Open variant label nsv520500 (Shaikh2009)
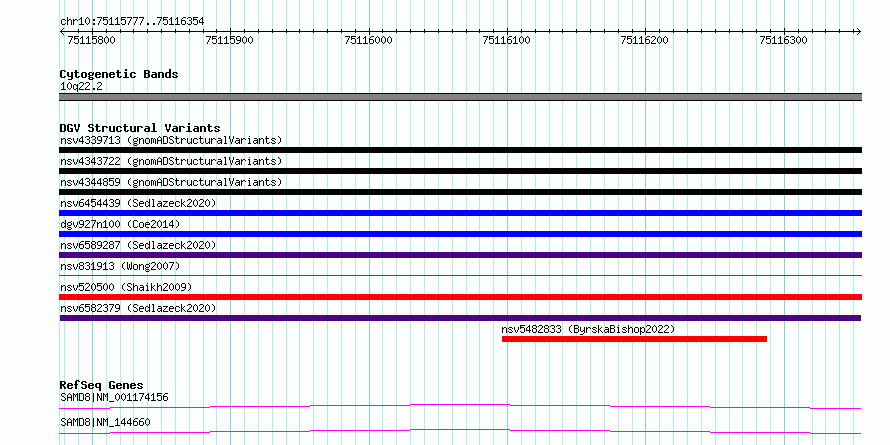Viewport: 890px width, 445px height. tap(126, 287)
